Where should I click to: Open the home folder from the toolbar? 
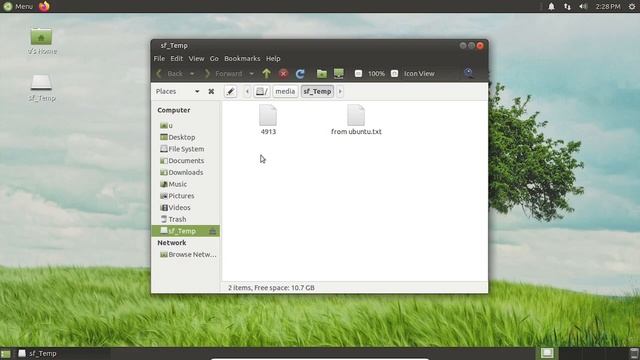tap(322, 73)
